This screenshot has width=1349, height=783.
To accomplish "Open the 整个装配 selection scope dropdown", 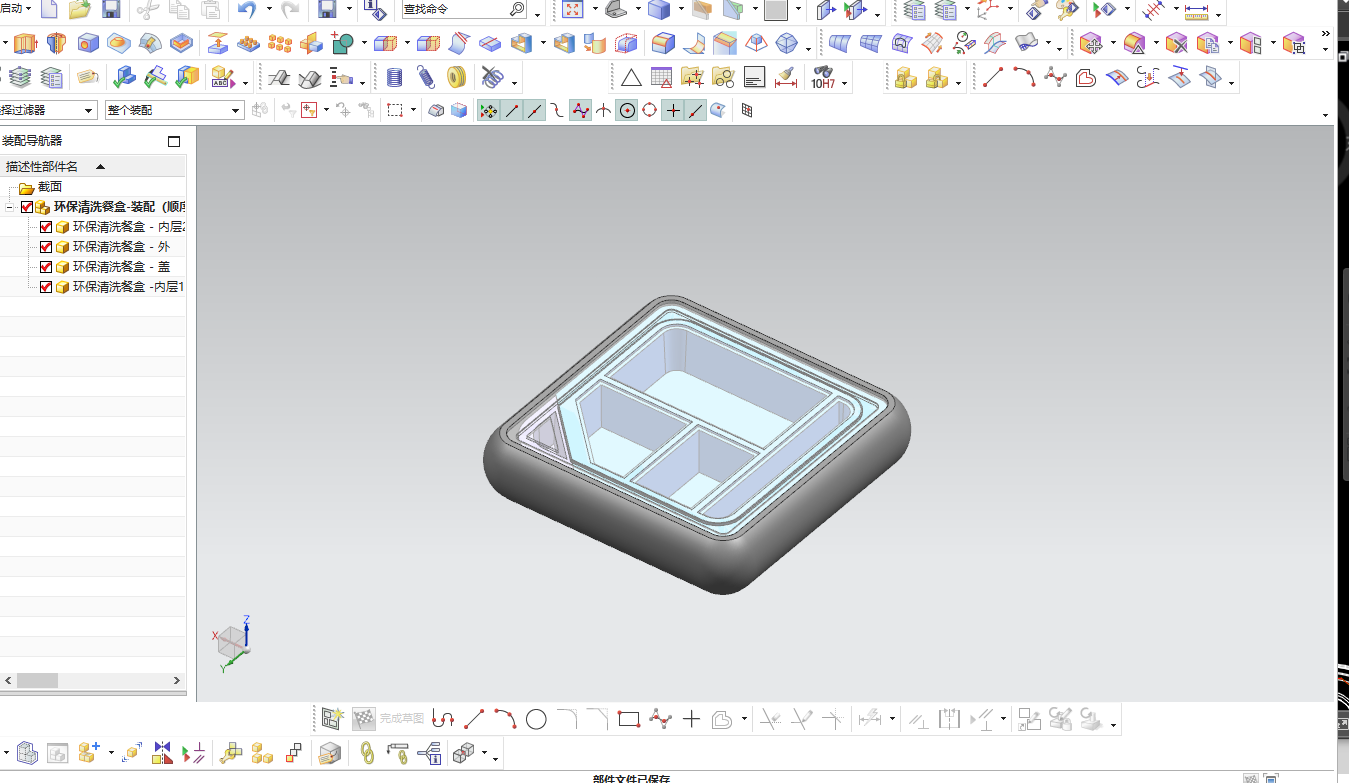I will pos(173,110).
